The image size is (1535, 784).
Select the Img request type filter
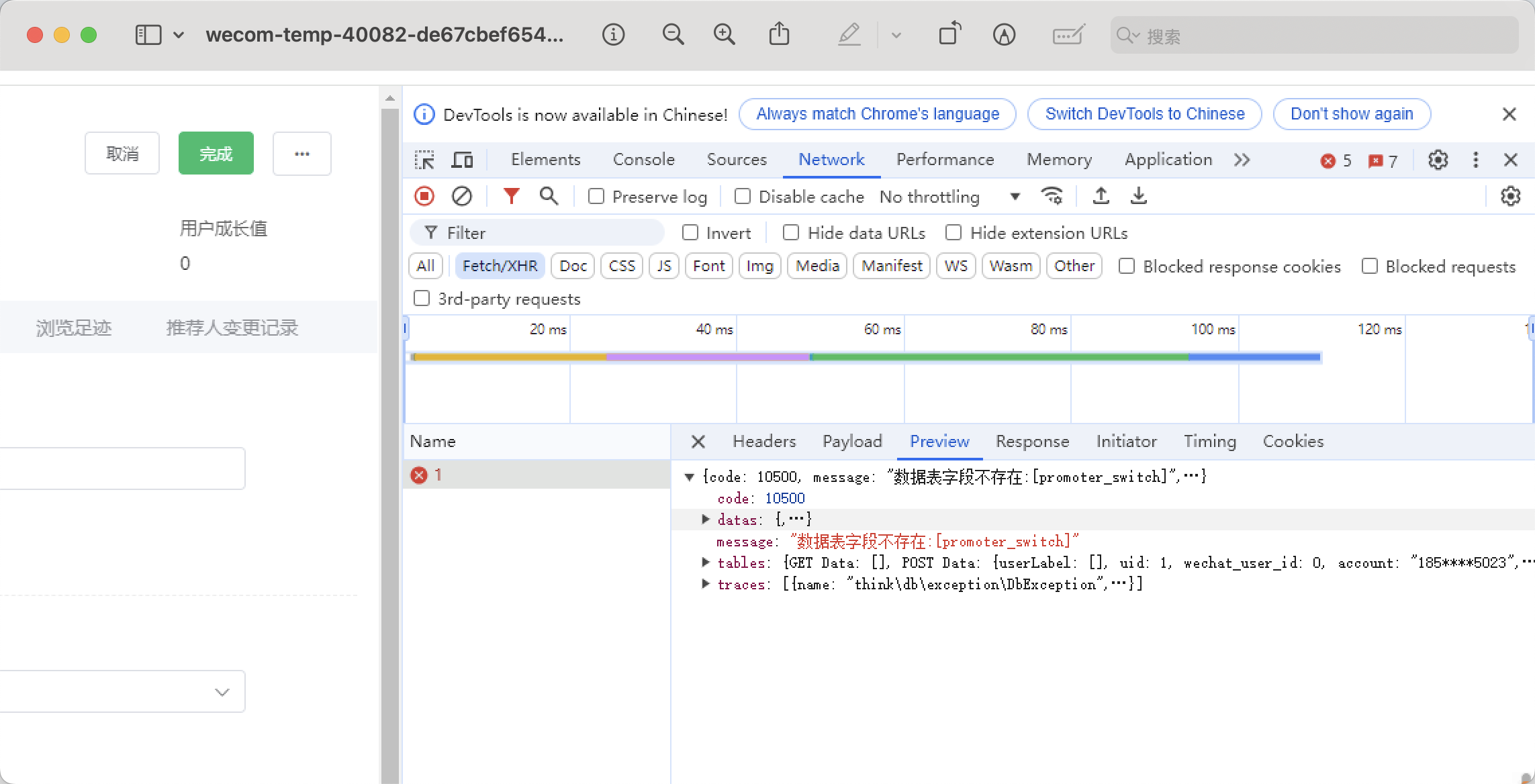coord(759,266)
